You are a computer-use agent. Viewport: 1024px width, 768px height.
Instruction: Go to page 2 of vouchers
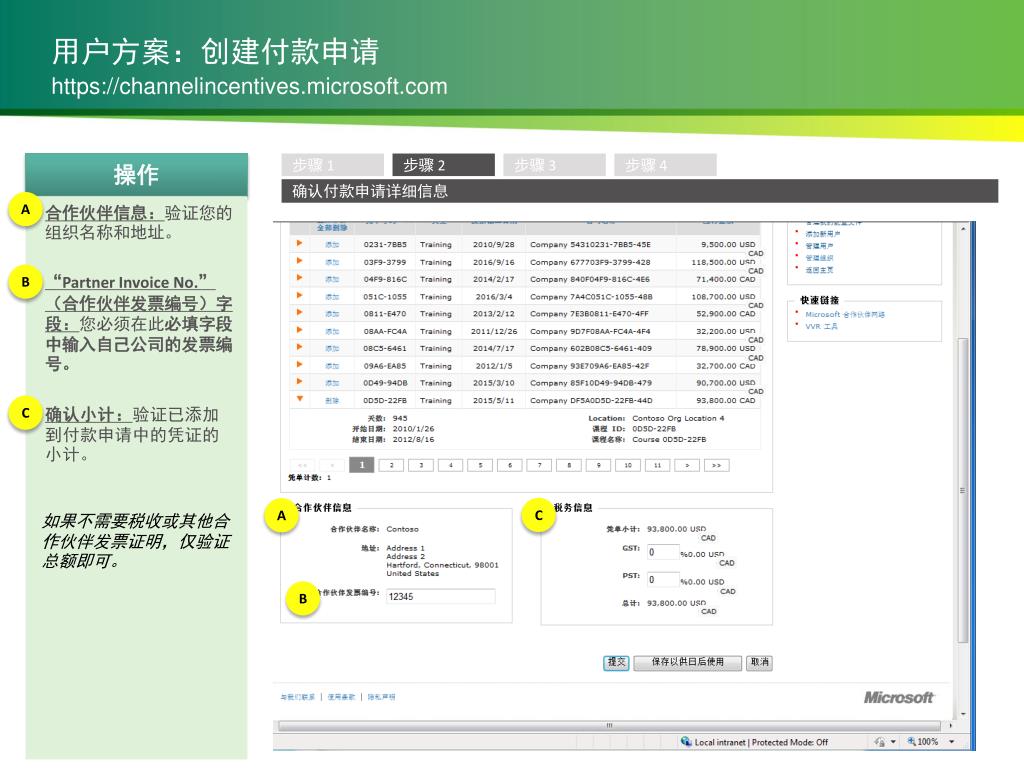point(391,465)
